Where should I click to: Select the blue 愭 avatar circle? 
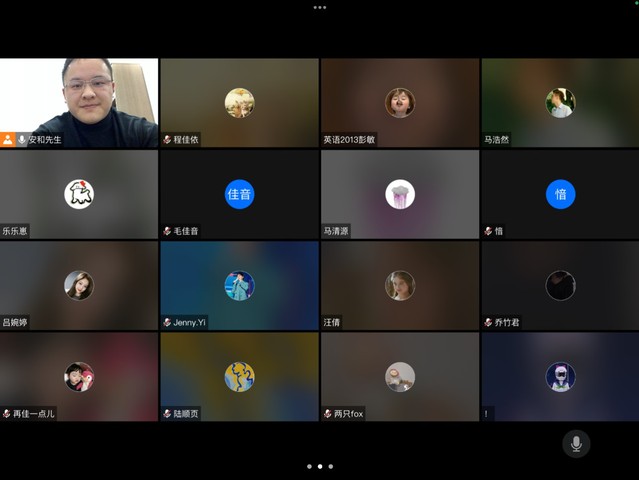click(x=560, y=194)
